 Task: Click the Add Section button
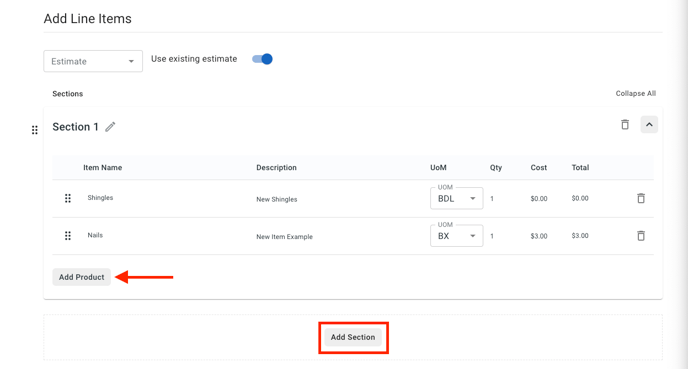[353, 337]
